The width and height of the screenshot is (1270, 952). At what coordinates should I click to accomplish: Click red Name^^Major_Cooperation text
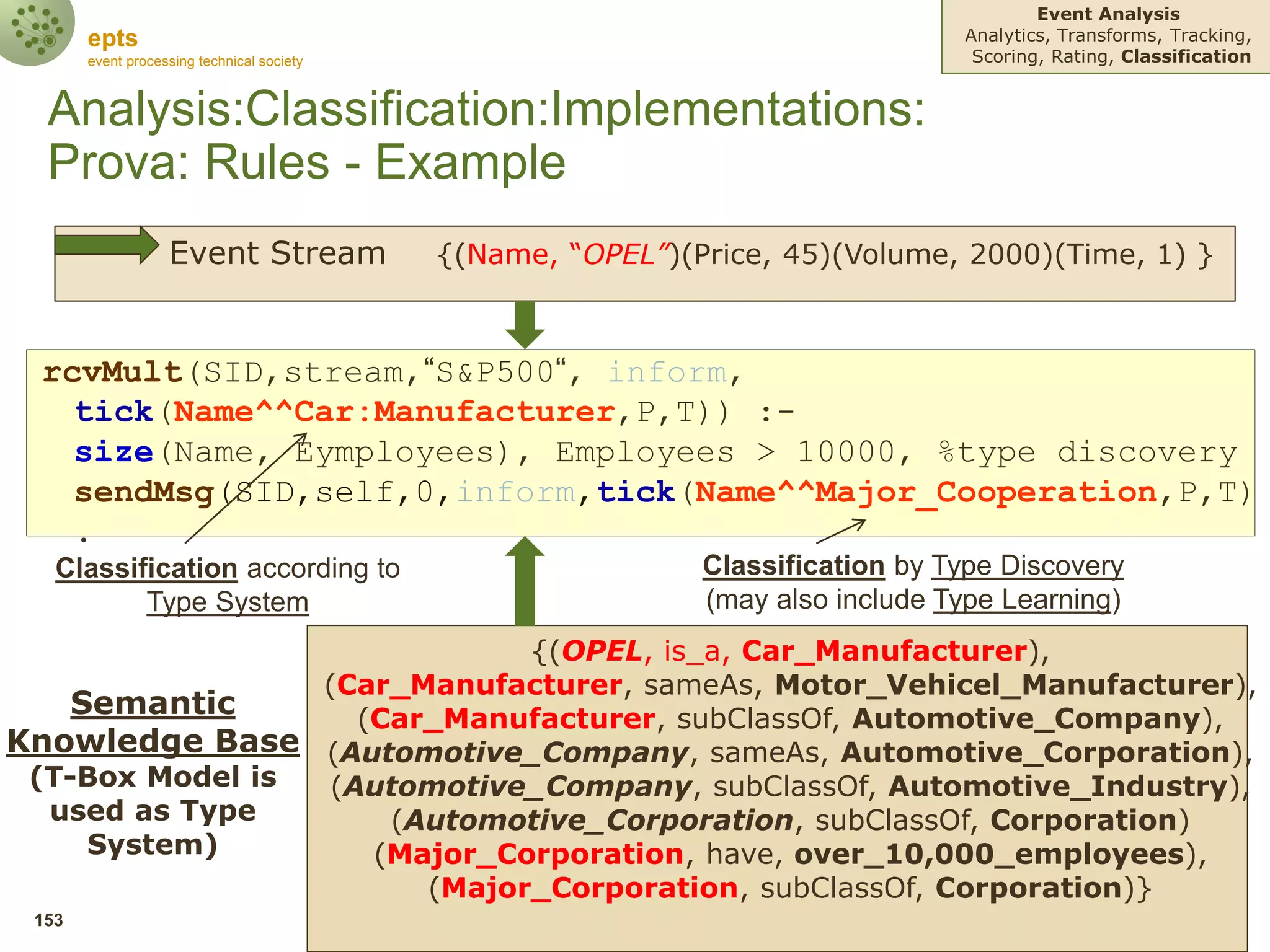point(925,493)
